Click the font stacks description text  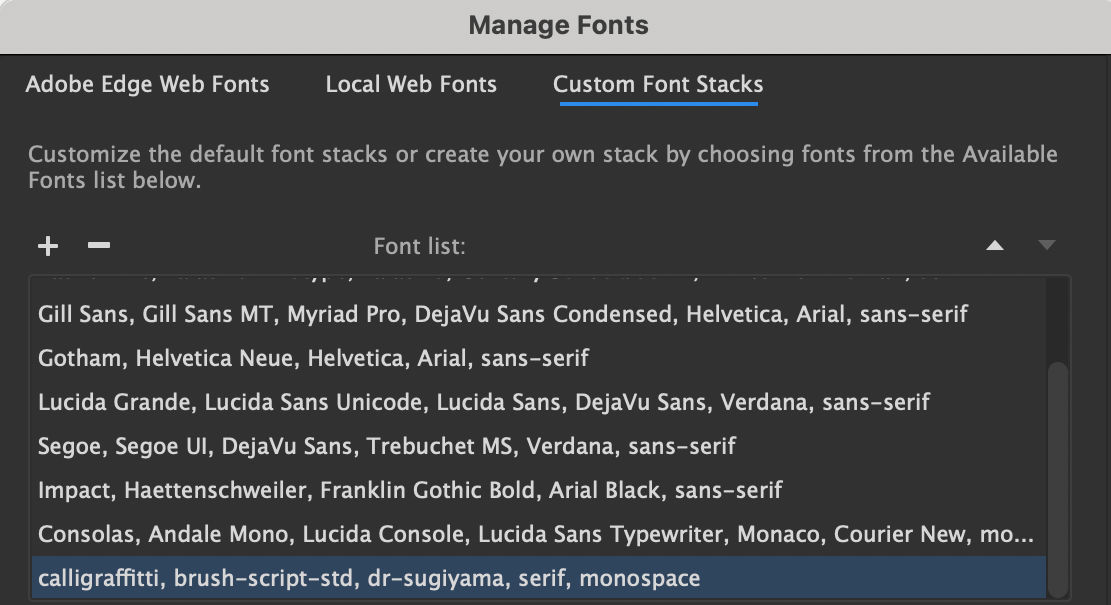pos(542,167)
